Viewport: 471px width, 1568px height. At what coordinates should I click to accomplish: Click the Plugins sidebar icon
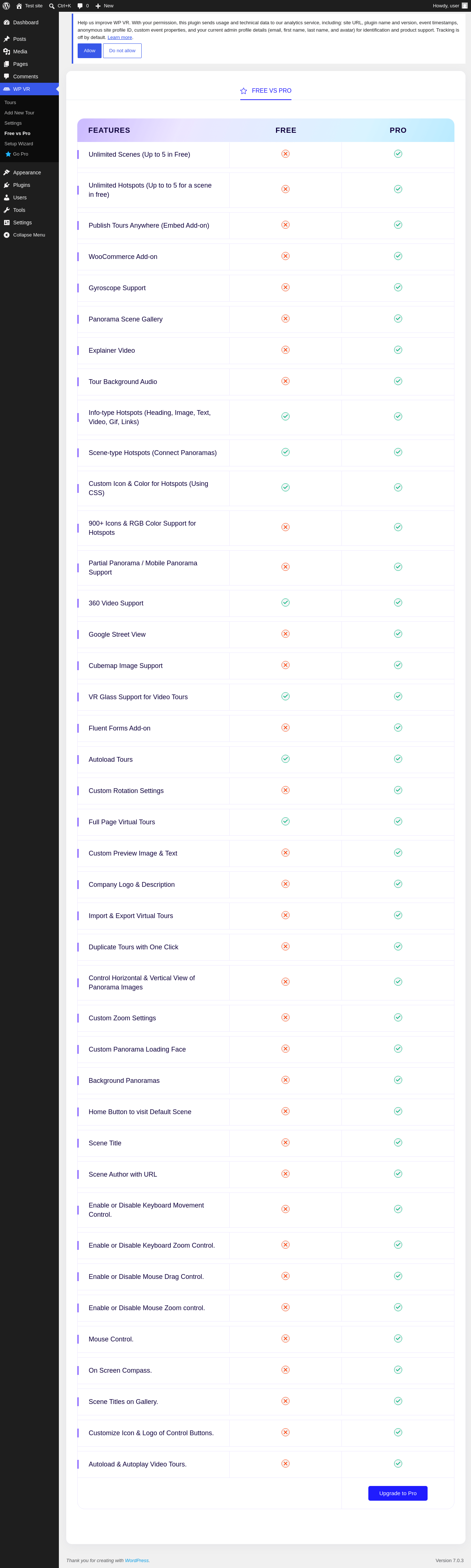(7, 185)
